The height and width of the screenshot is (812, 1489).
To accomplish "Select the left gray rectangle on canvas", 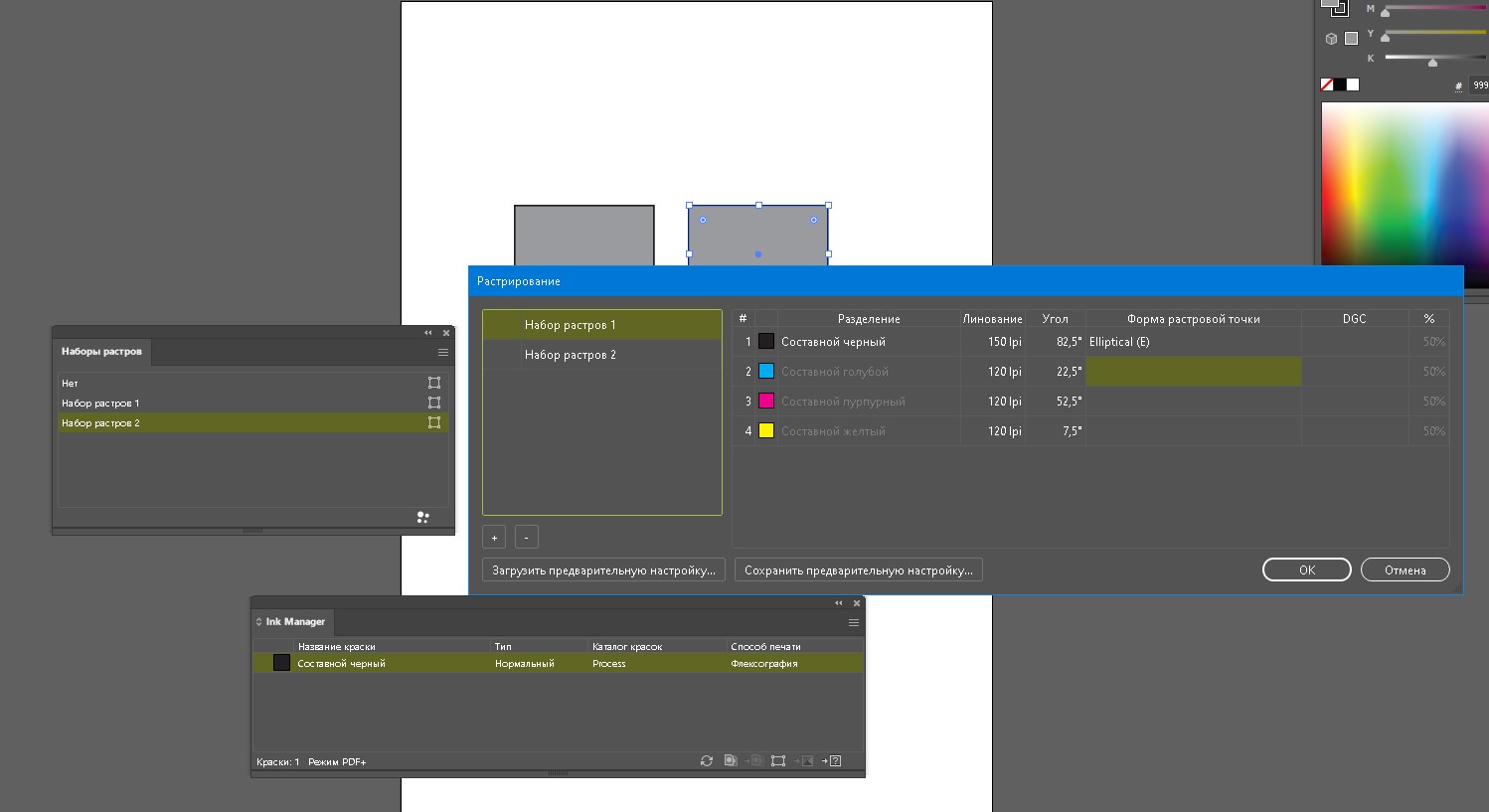I will 584,236.
